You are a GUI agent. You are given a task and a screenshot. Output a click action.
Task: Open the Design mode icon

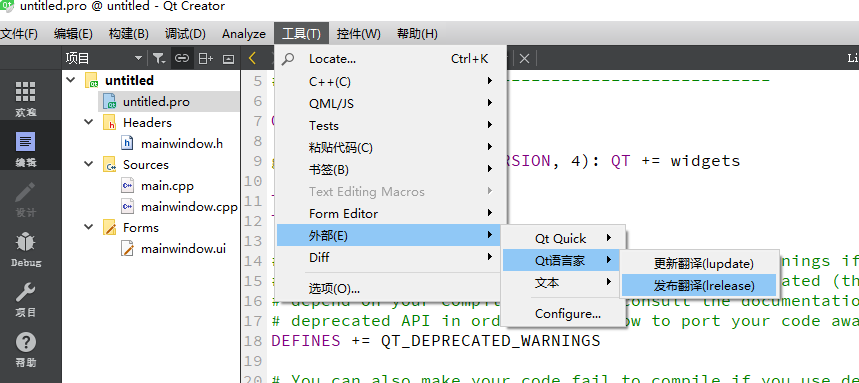26,199
